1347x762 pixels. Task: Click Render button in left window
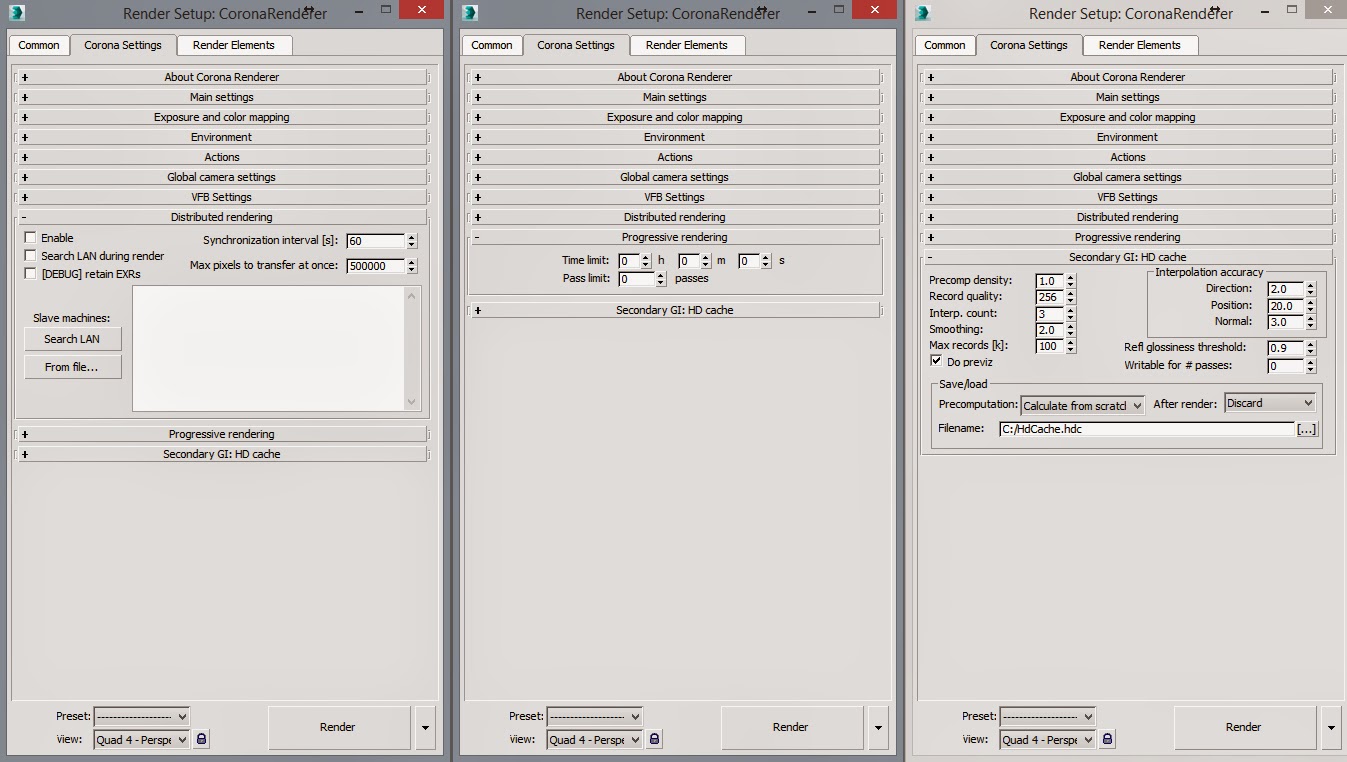(338, 727)
